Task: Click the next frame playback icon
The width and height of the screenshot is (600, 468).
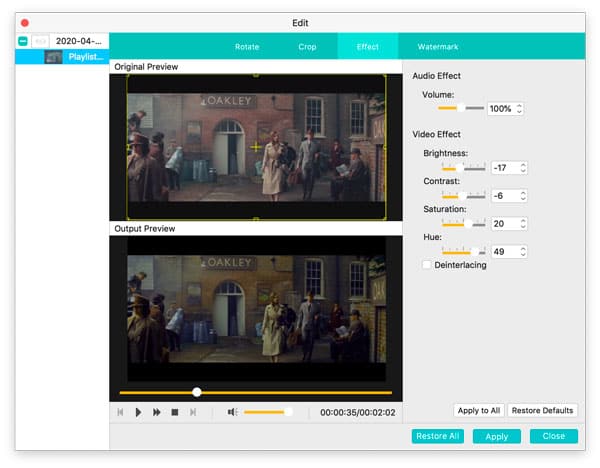Action: point(193,412)
